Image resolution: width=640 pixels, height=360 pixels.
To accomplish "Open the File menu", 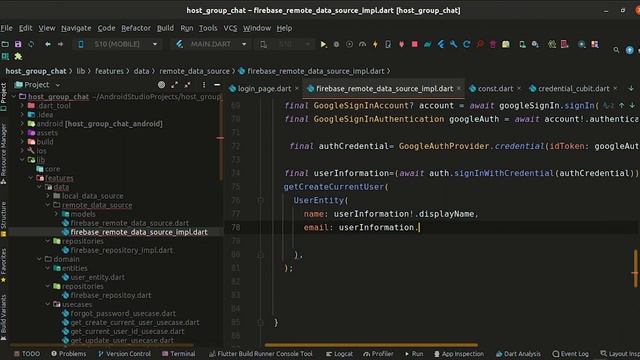I will pos(7,28).
